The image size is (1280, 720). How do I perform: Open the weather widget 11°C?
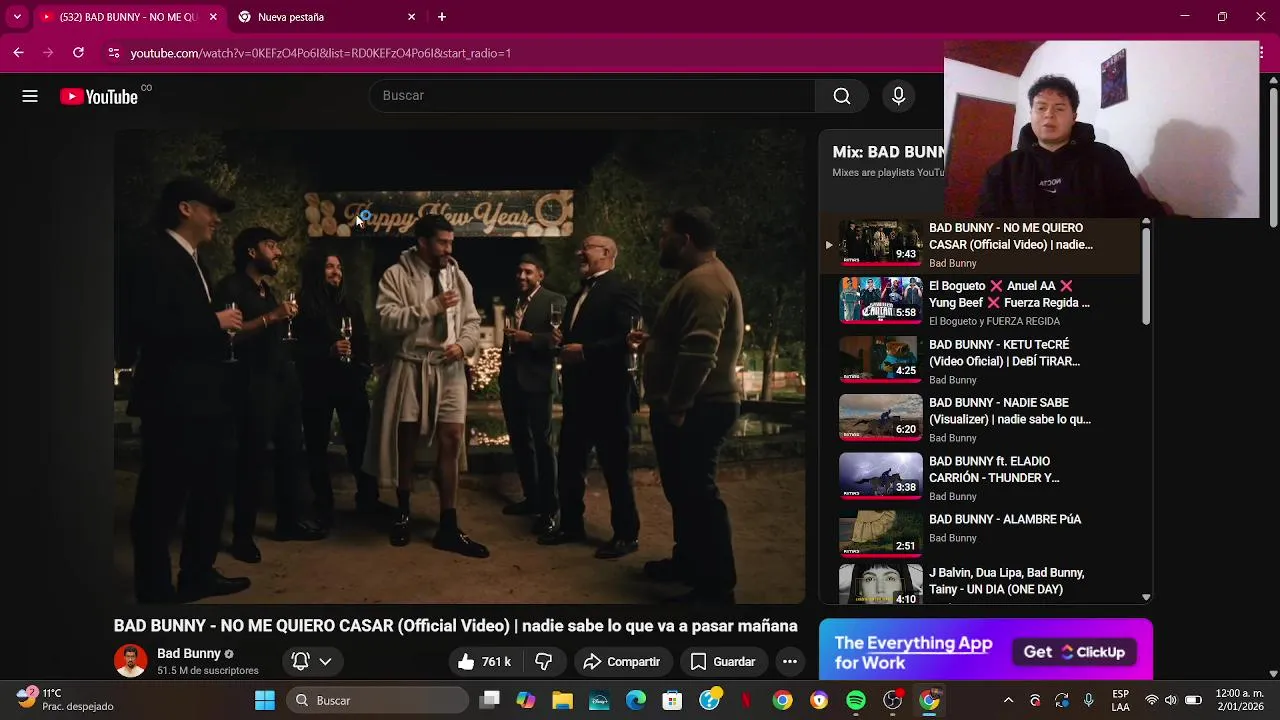tap(65, 700)
